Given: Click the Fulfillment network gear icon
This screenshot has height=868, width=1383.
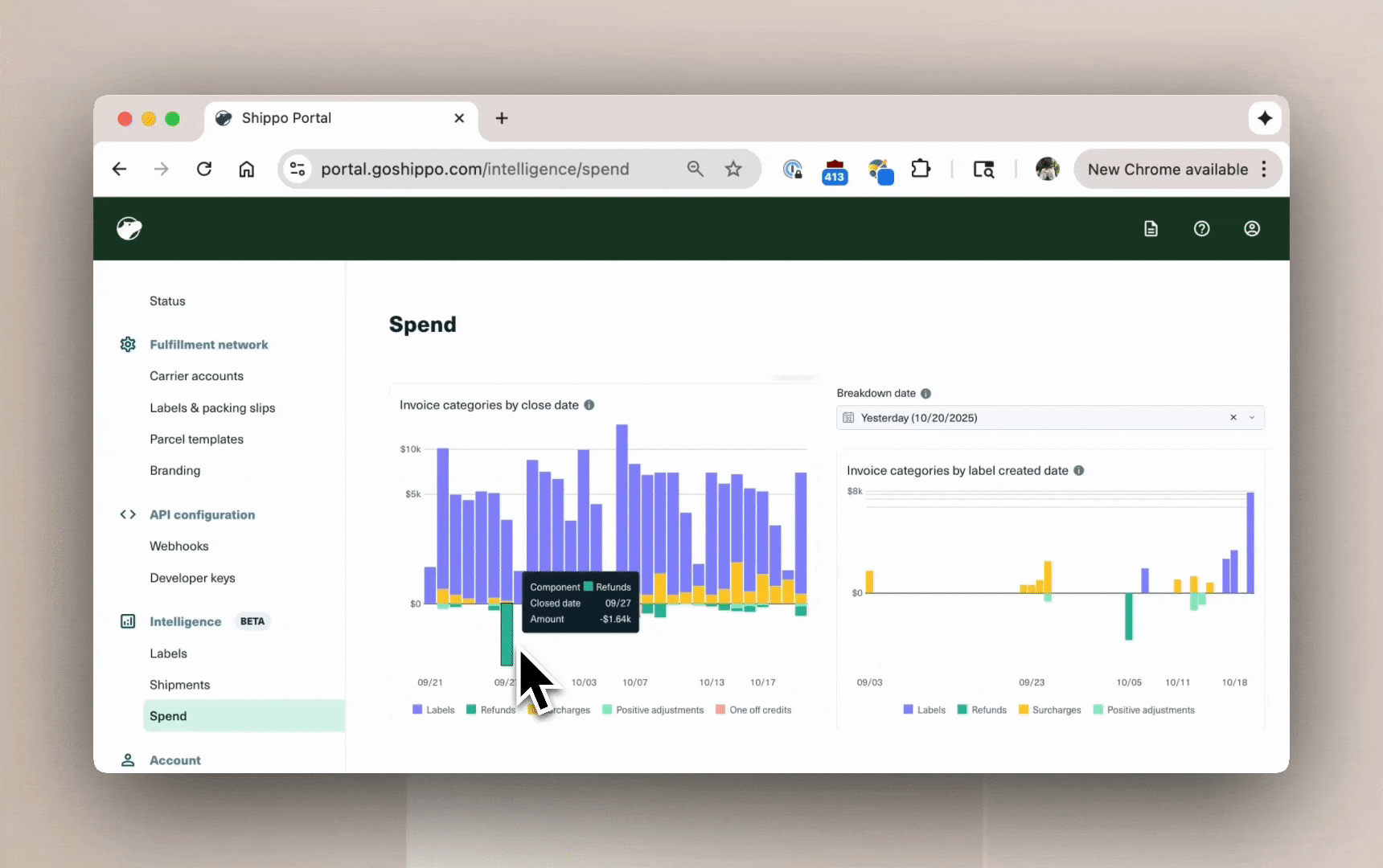Looking at the screenshot, I should point(128,345).
